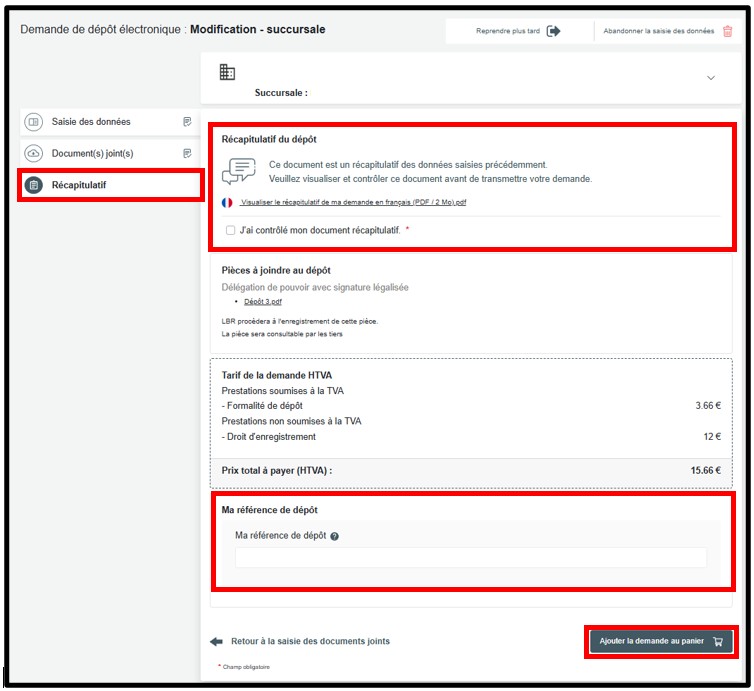
Task: Click the cloud upload icon for Document(s) joint(s)
Action: pos(34,154)
